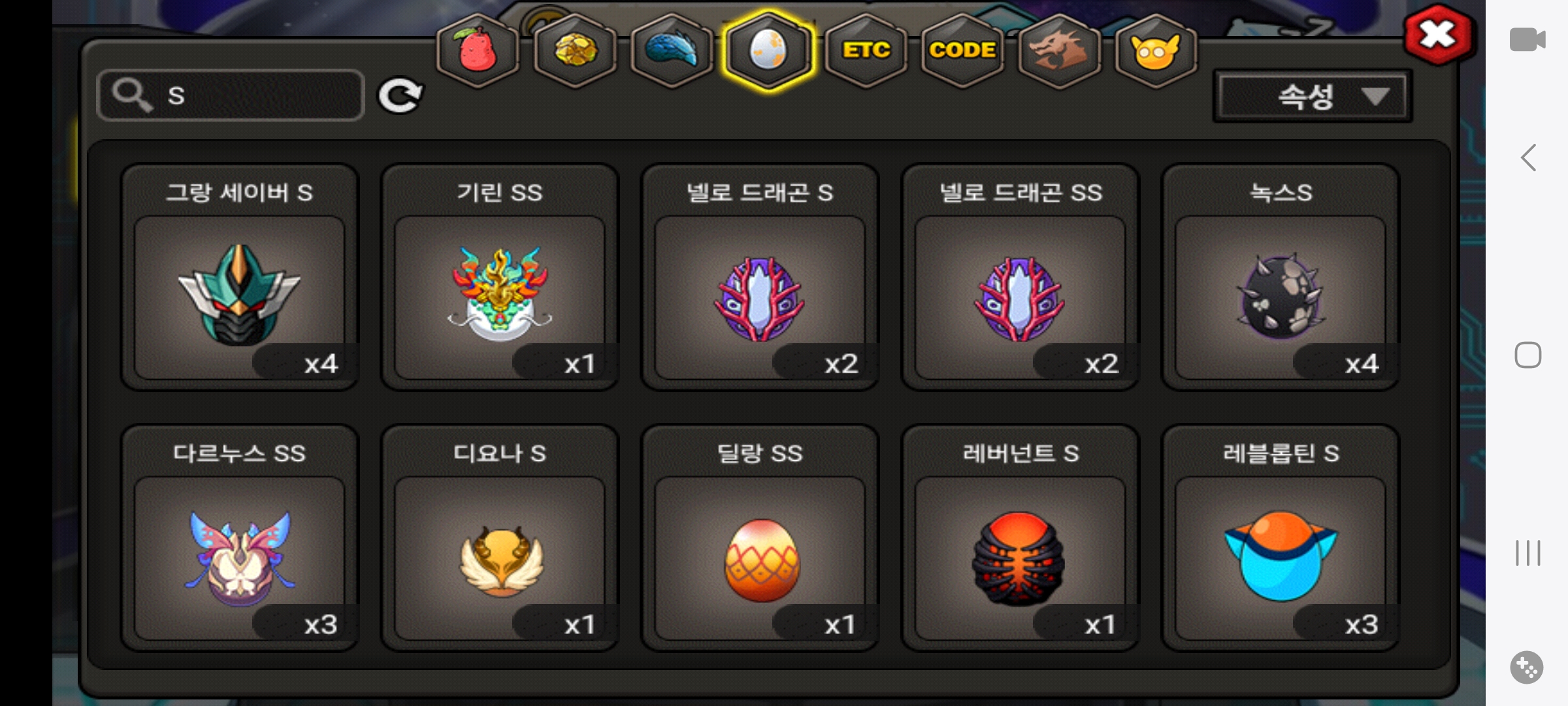
Task: Click the refresh arrow next to search
Action: pos(400,96)
